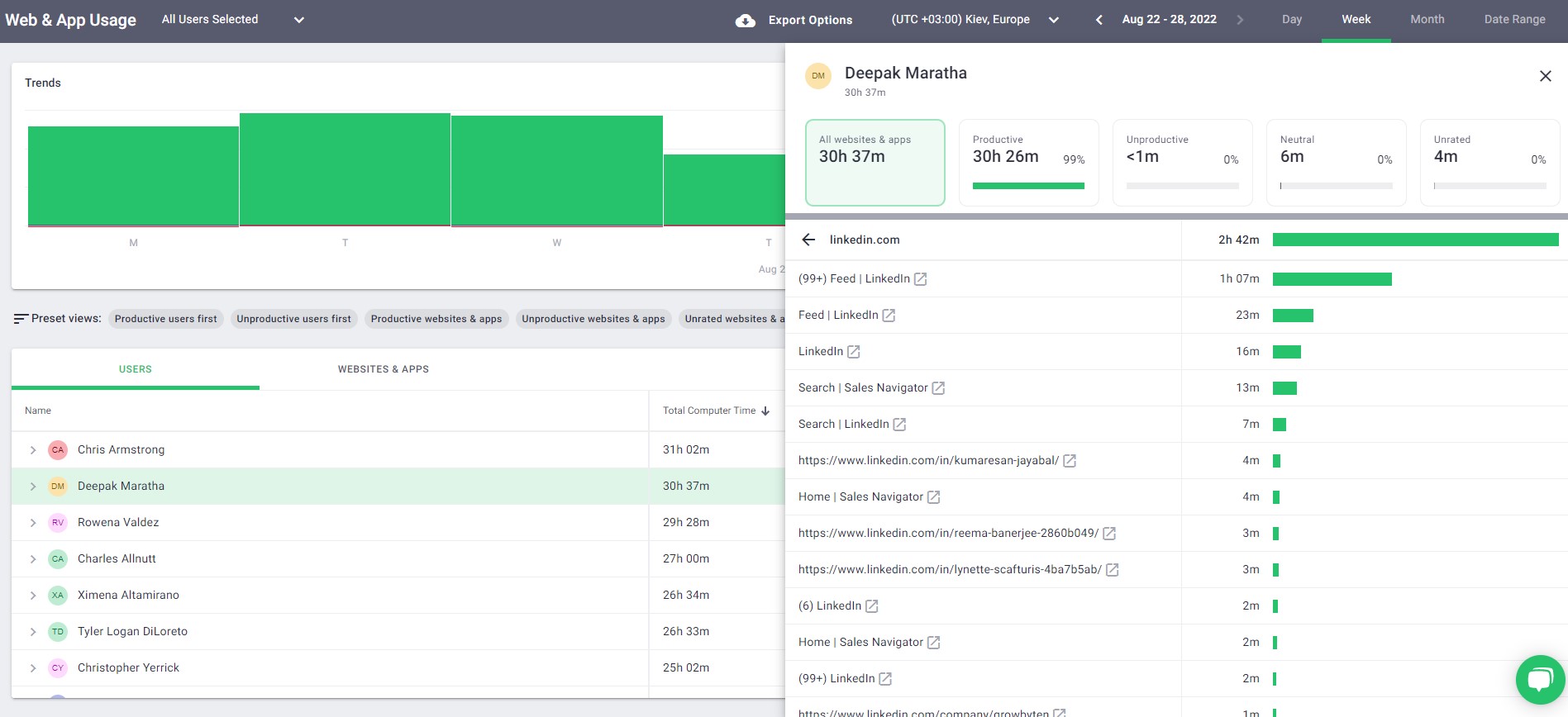
Task: Apply the Productive users first preset
Action: point(165,319)
